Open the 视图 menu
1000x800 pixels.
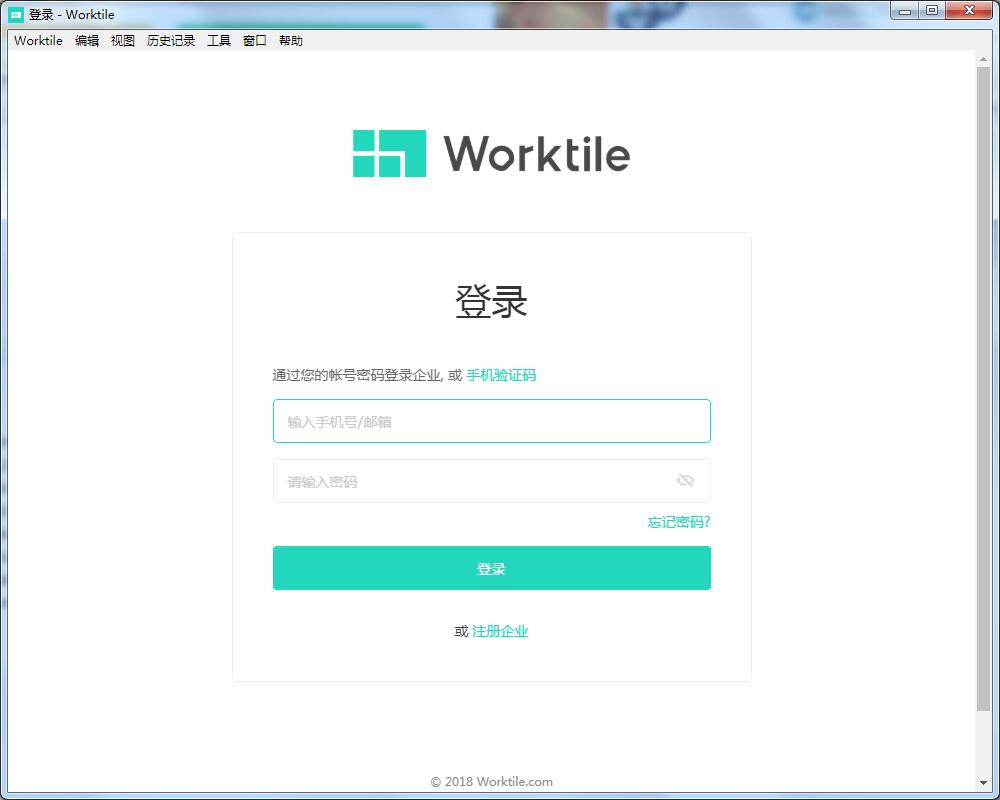(x=123, y=41)
